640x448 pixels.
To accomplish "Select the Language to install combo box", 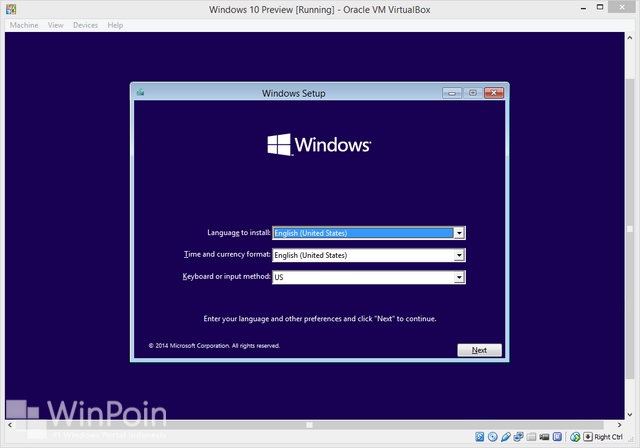I will 369,233.
